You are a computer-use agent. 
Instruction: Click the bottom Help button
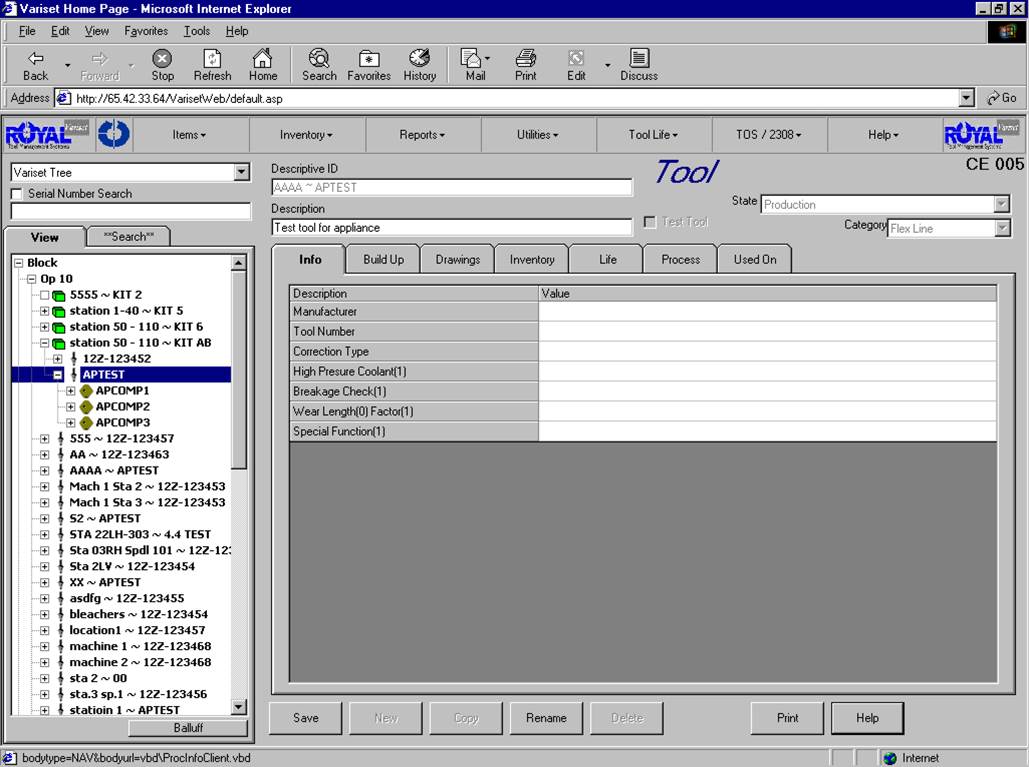pos(867,718)
